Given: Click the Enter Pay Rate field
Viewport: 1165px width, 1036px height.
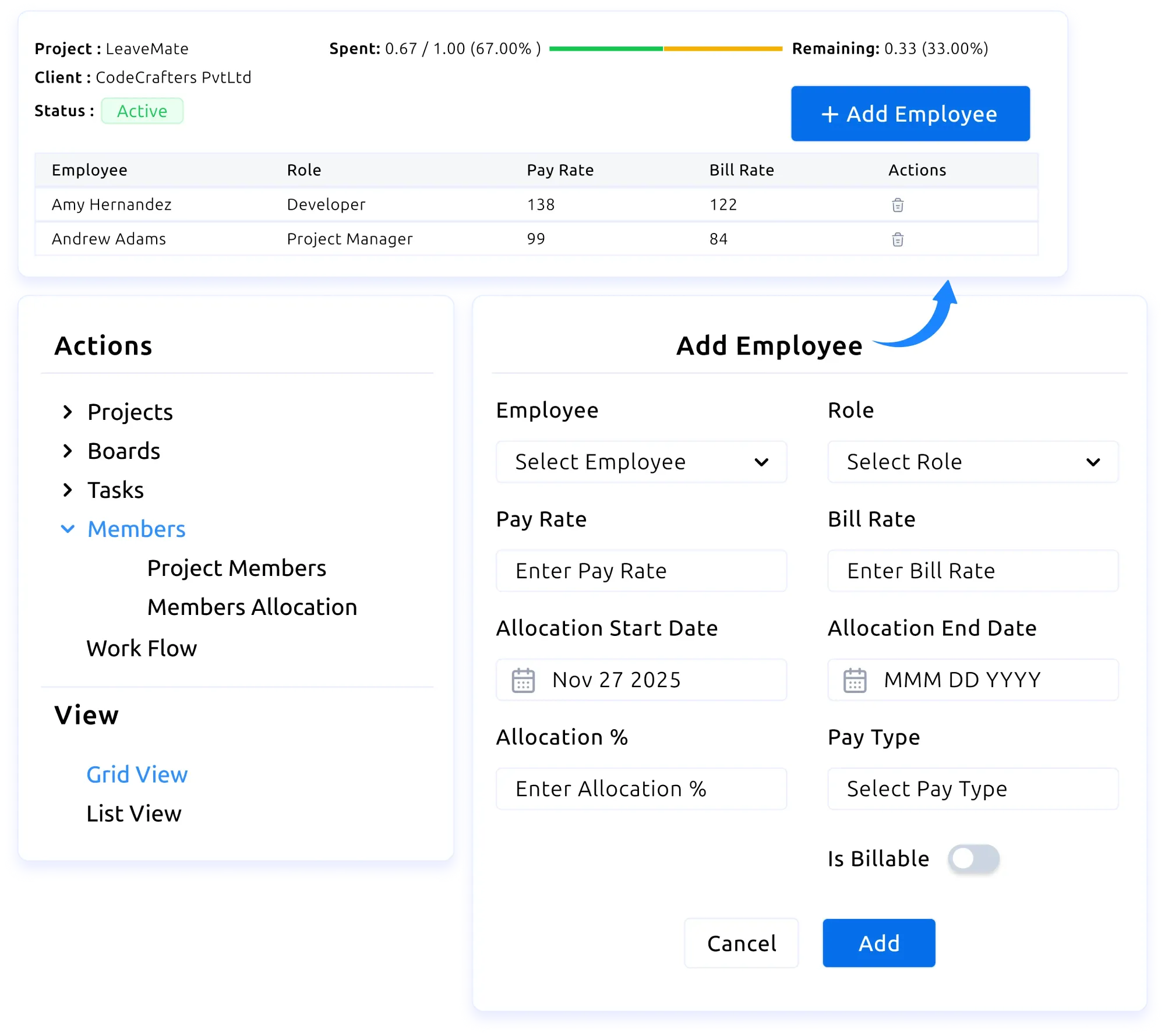Looking at the screenshot, I should (x=640, y=571).
